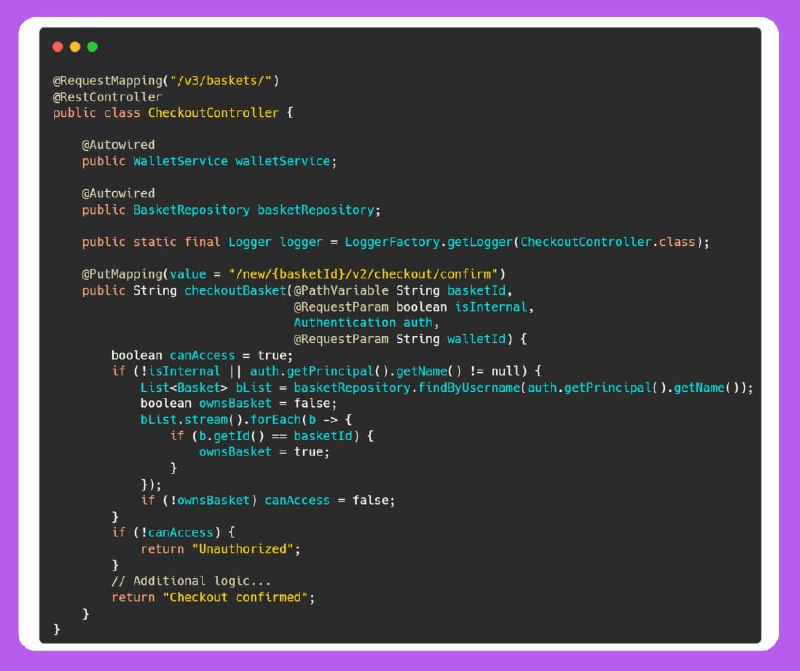Click the green maximize dot

click(92, 47)
